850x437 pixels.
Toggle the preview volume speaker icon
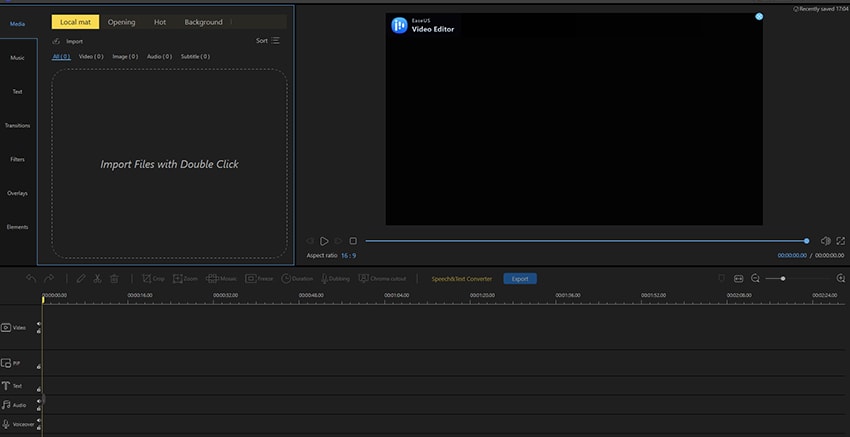pos(826,241)
